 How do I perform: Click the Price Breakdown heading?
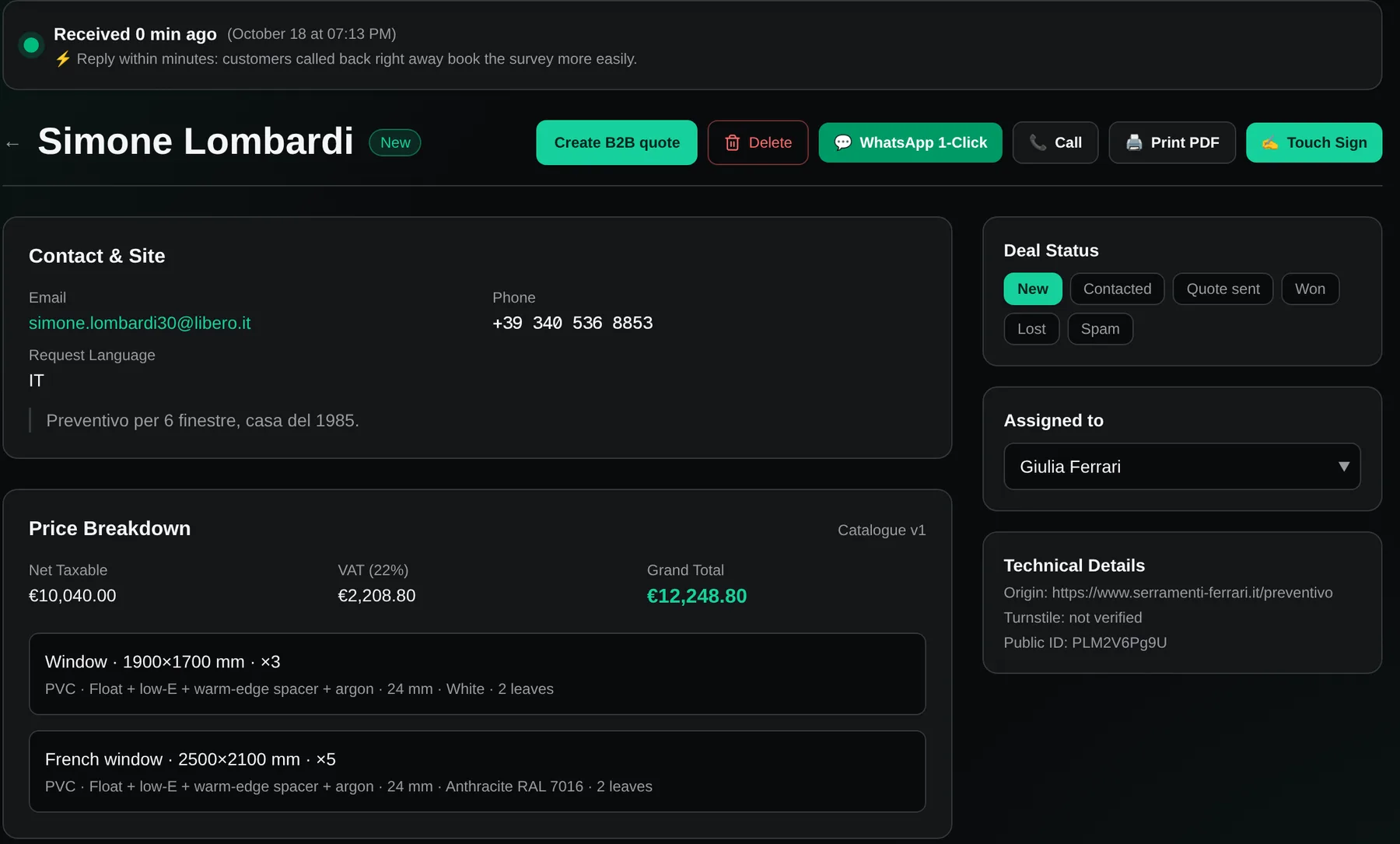[110, 529]
